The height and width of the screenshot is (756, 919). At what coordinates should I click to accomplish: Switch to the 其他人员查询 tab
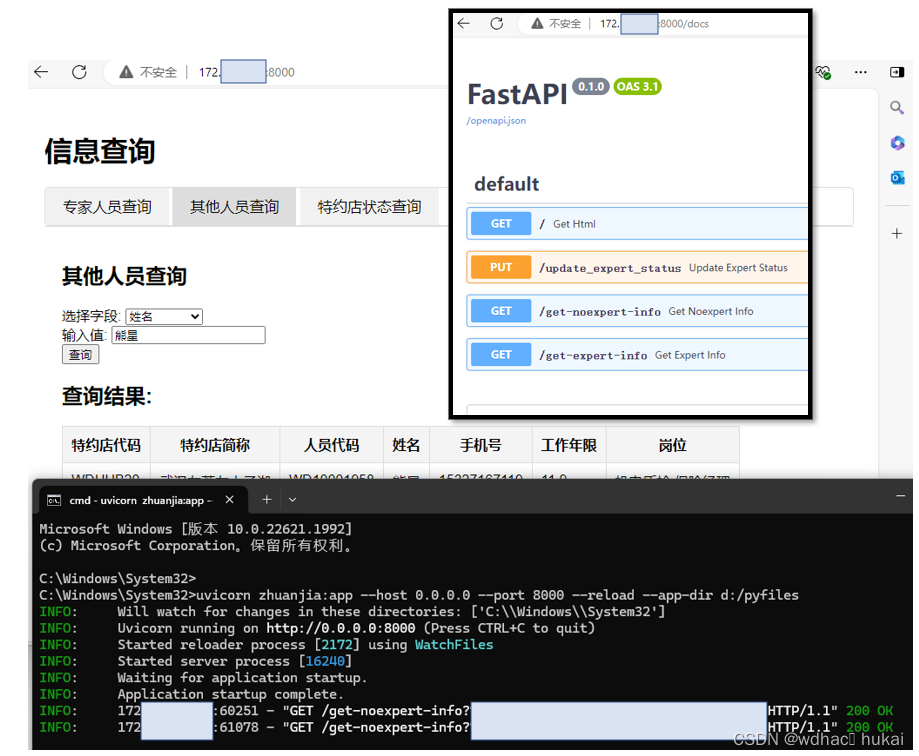click(x=234, y=207)
